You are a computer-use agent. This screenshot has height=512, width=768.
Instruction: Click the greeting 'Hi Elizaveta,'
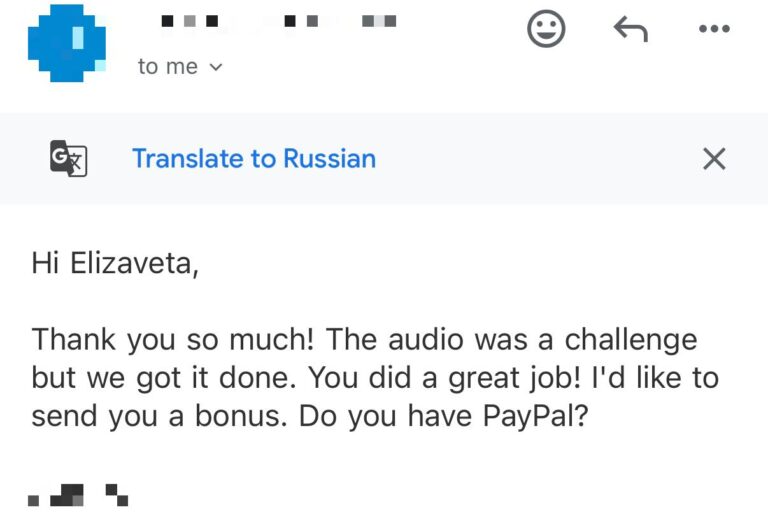[x=115, y=263]
